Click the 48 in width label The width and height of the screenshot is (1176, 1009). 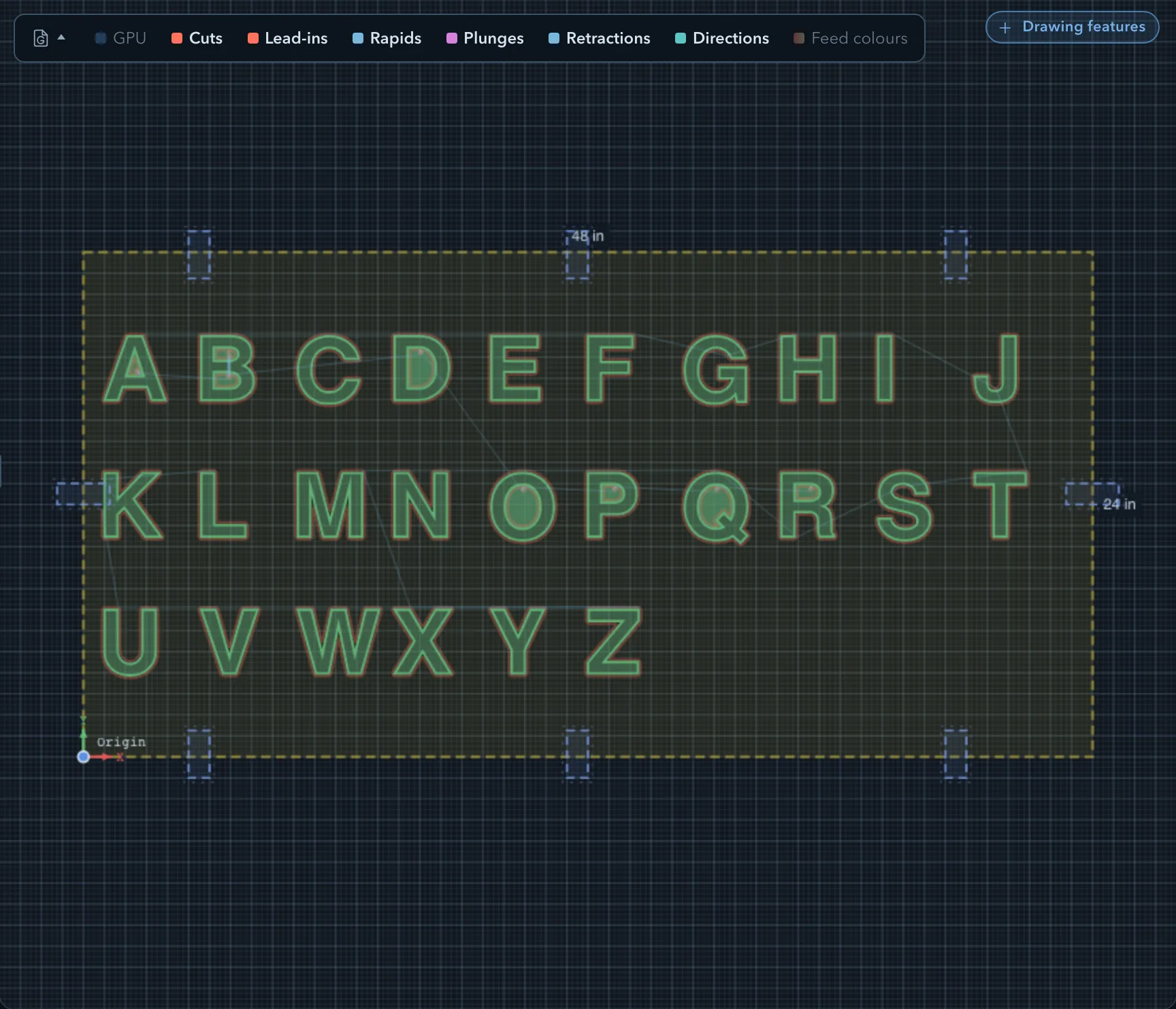click(x=587, y=236)
